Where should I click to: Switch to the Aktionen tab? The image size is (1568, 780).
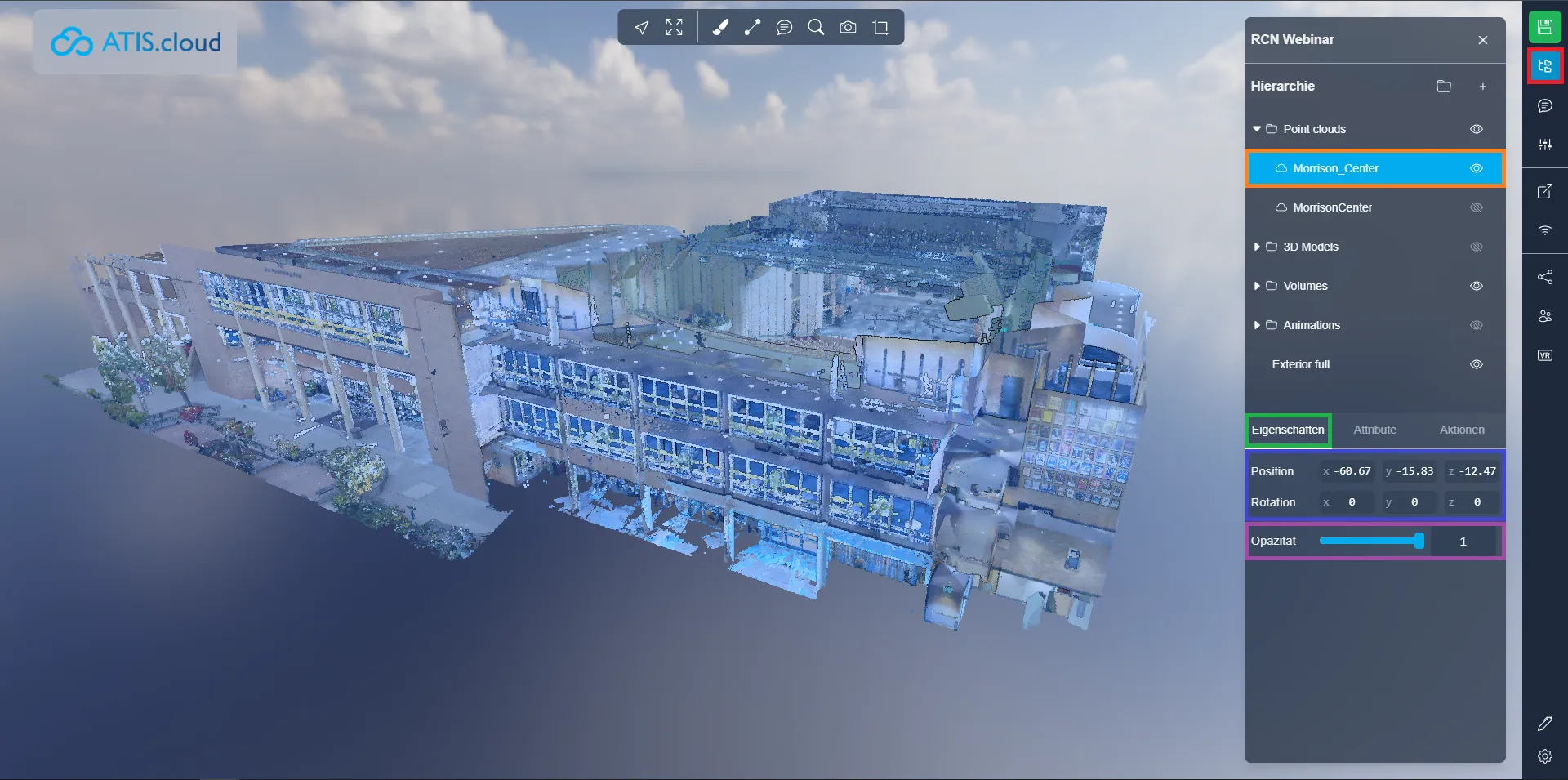pyautogui.click(x=1461, y=430)
